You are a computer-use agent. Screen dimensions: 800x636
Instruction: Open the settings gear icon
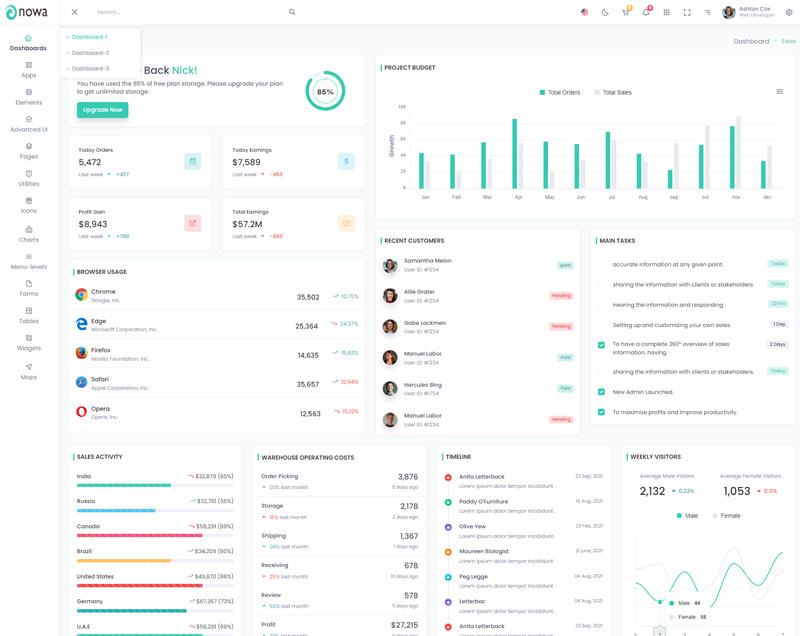(x=789, y=12)
